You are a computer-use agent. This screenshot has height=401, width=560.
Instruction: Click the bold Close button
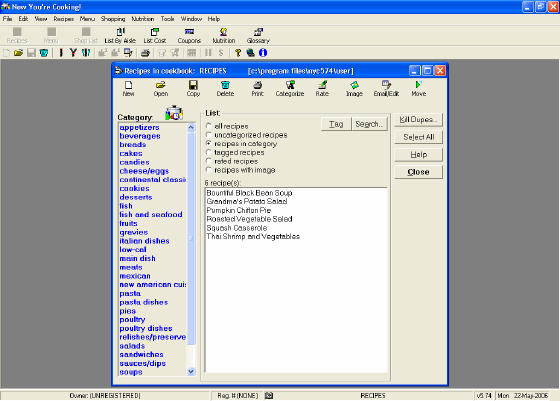pyautogui.click(x=418, y=172)
